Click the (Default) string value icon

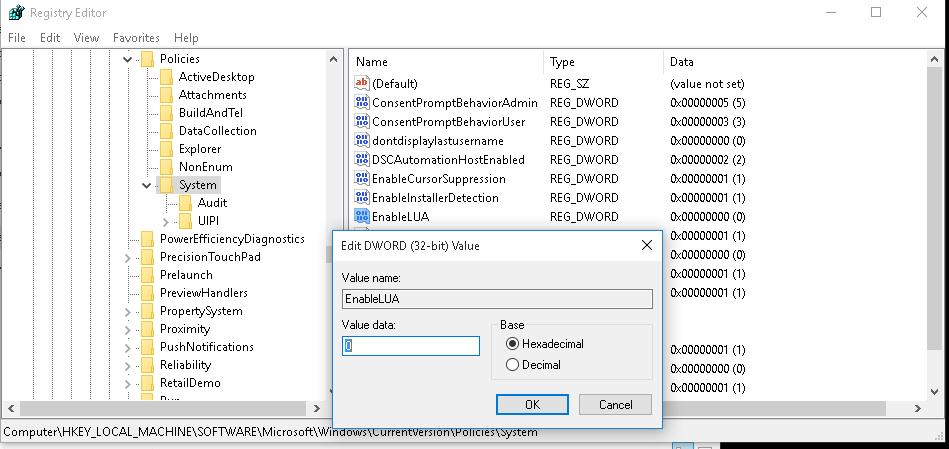point(362,84)
